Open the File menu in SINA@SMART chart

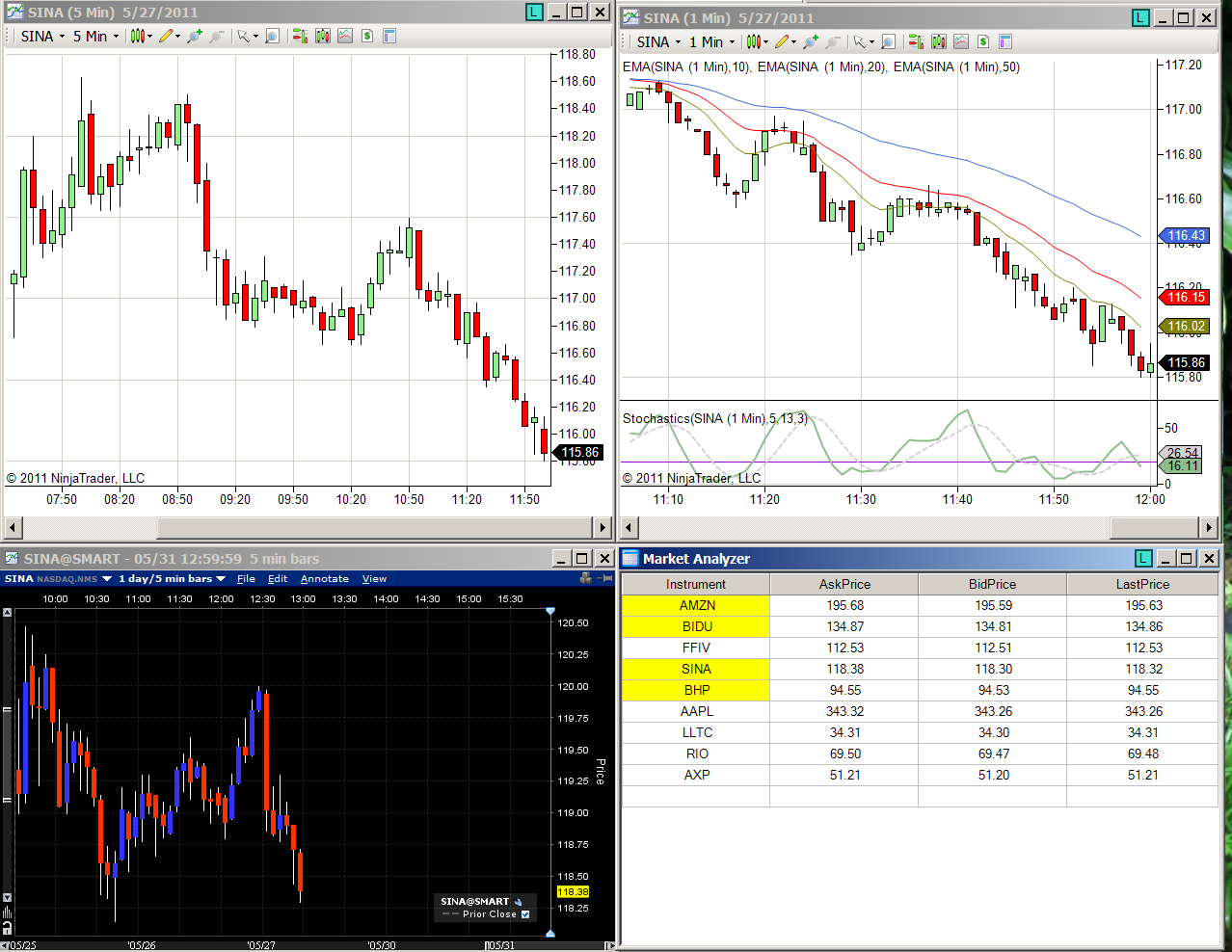tap(246, 579)
